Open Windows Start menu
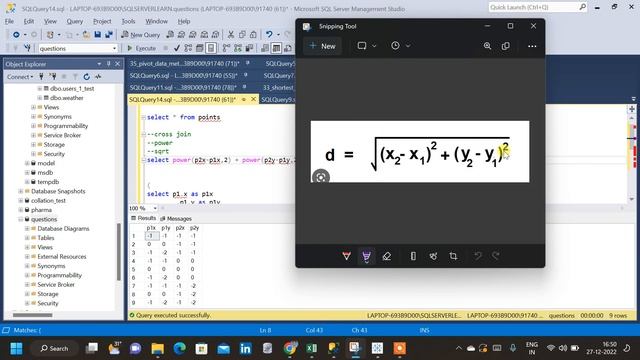The width and height of the screenshot is (640, 360). pos(16,349)
